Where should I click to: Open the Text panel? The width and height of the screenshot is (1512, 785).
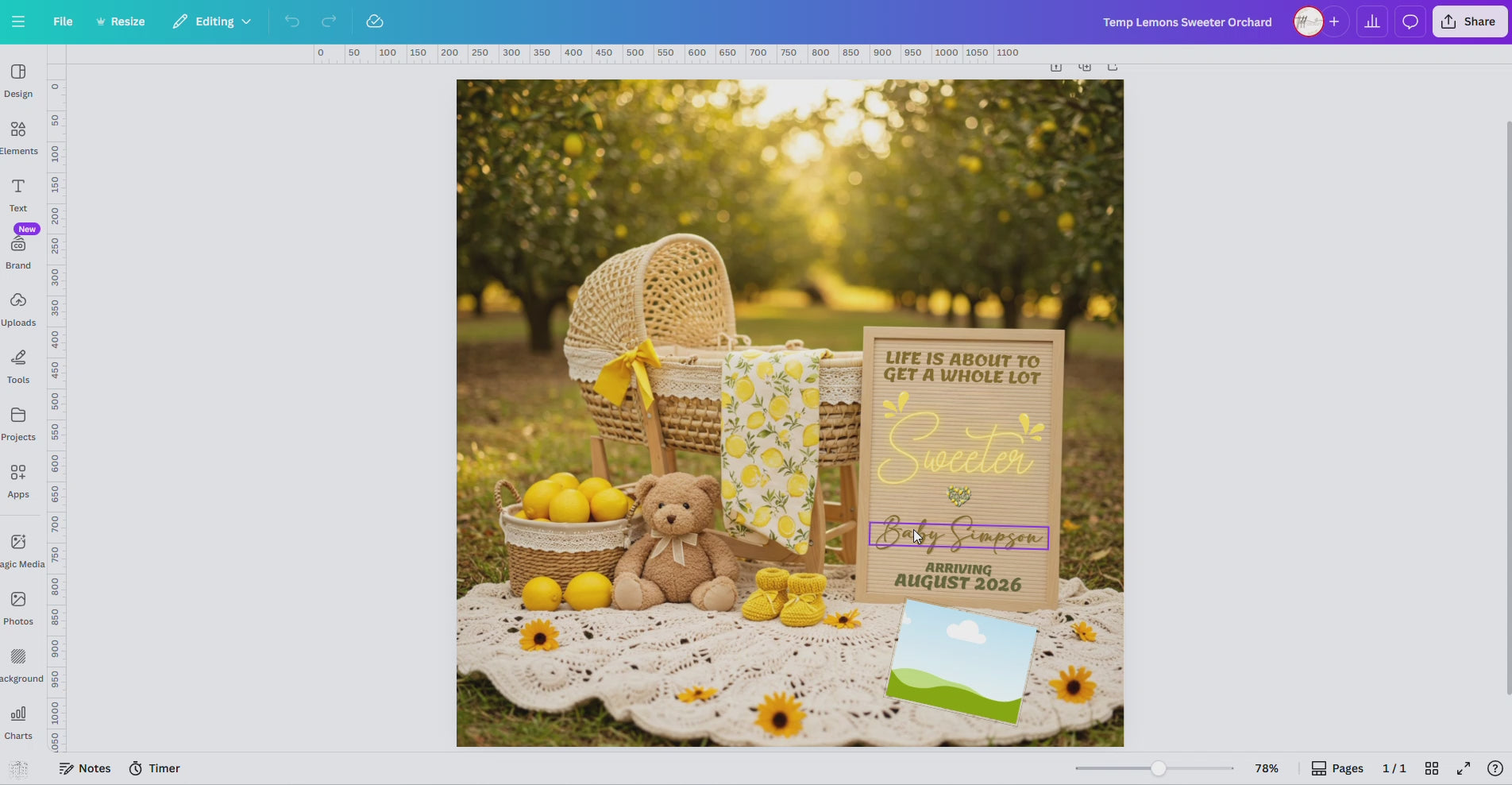(x=17, y=193)
